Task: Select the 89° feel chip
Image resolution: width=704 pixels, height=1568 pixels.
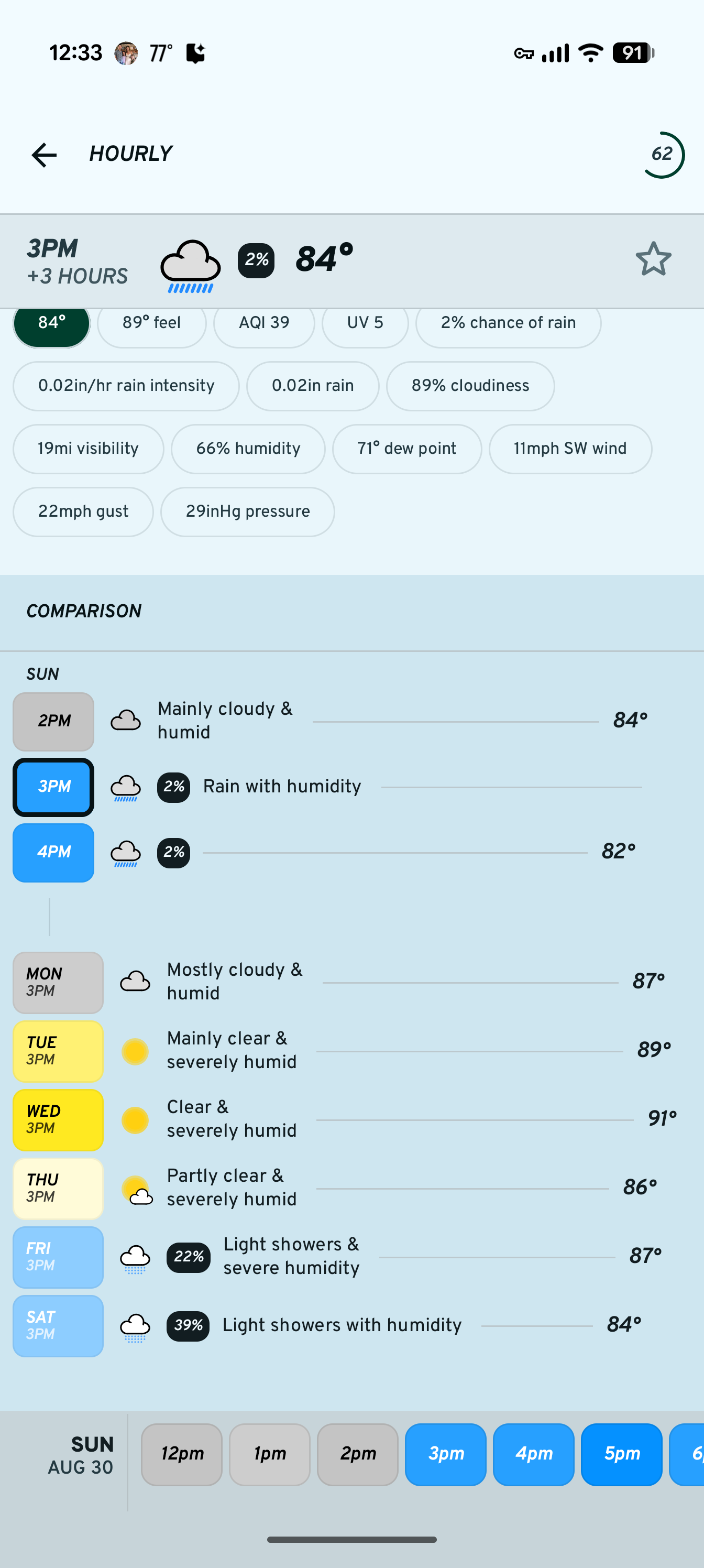Action: 151,323
